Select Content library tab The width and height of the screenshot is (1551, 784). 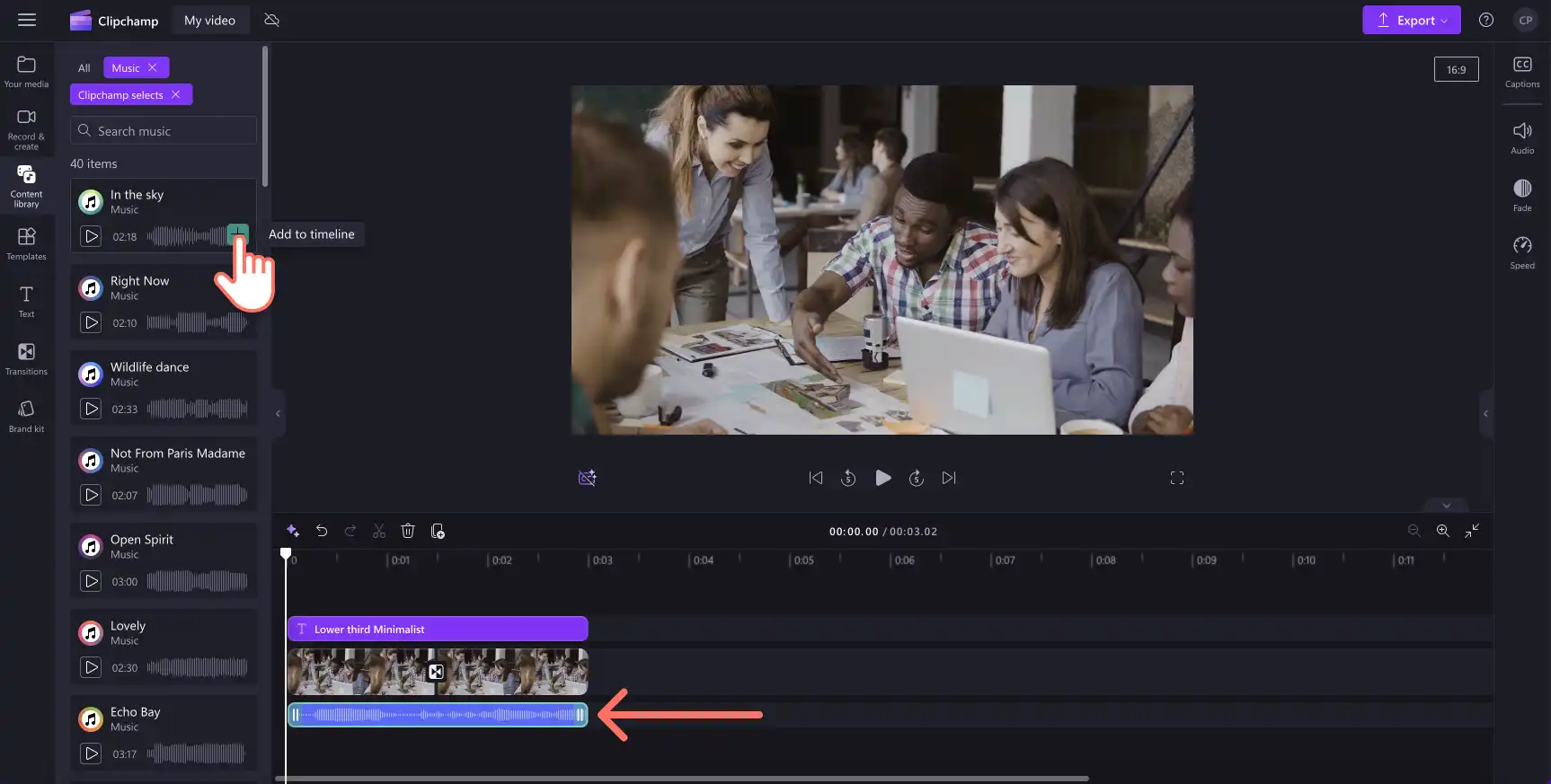click(26, 186)
